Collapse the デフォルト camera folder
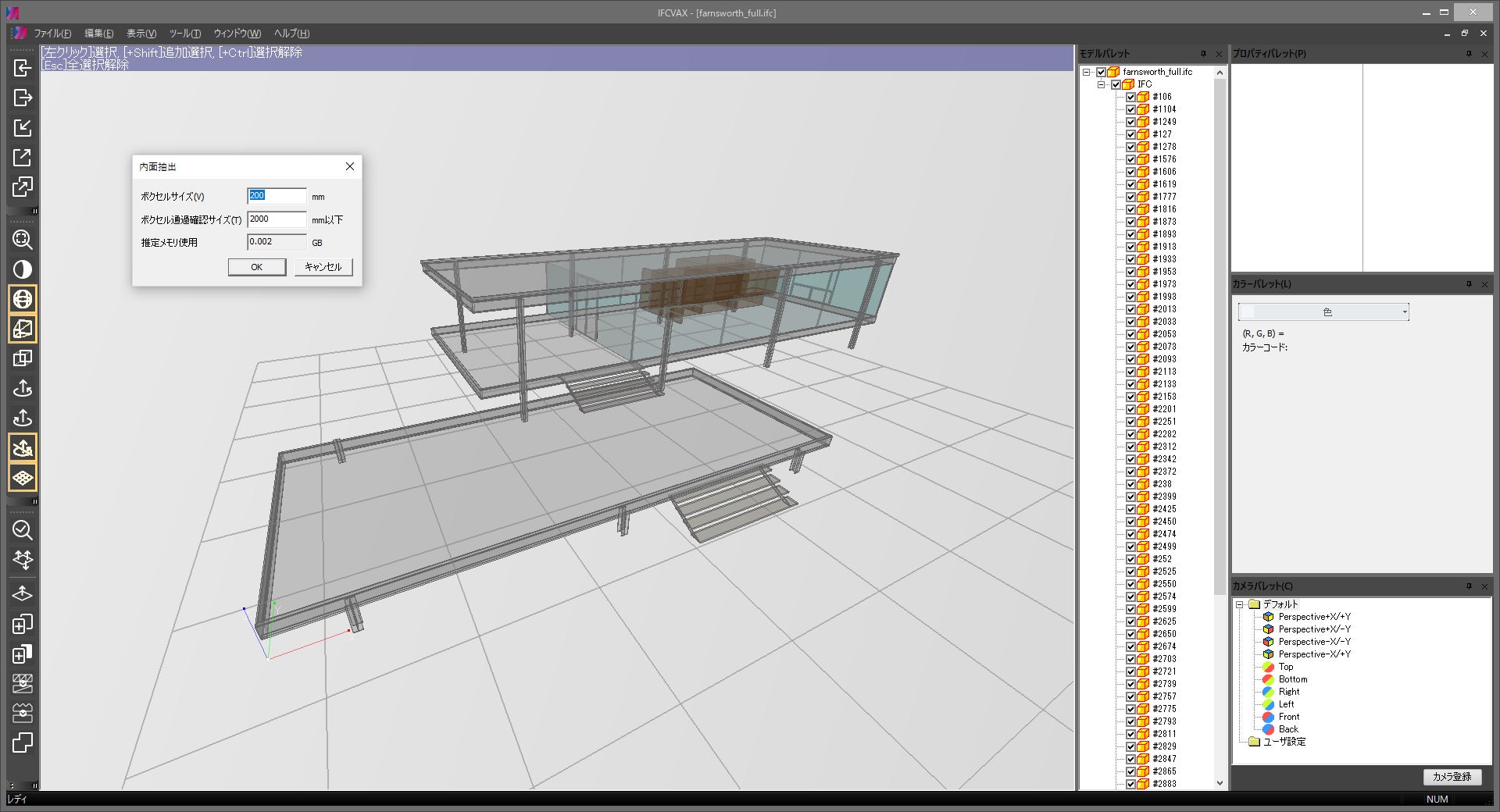The image size is (1500, 812). tap(1239, 604)
